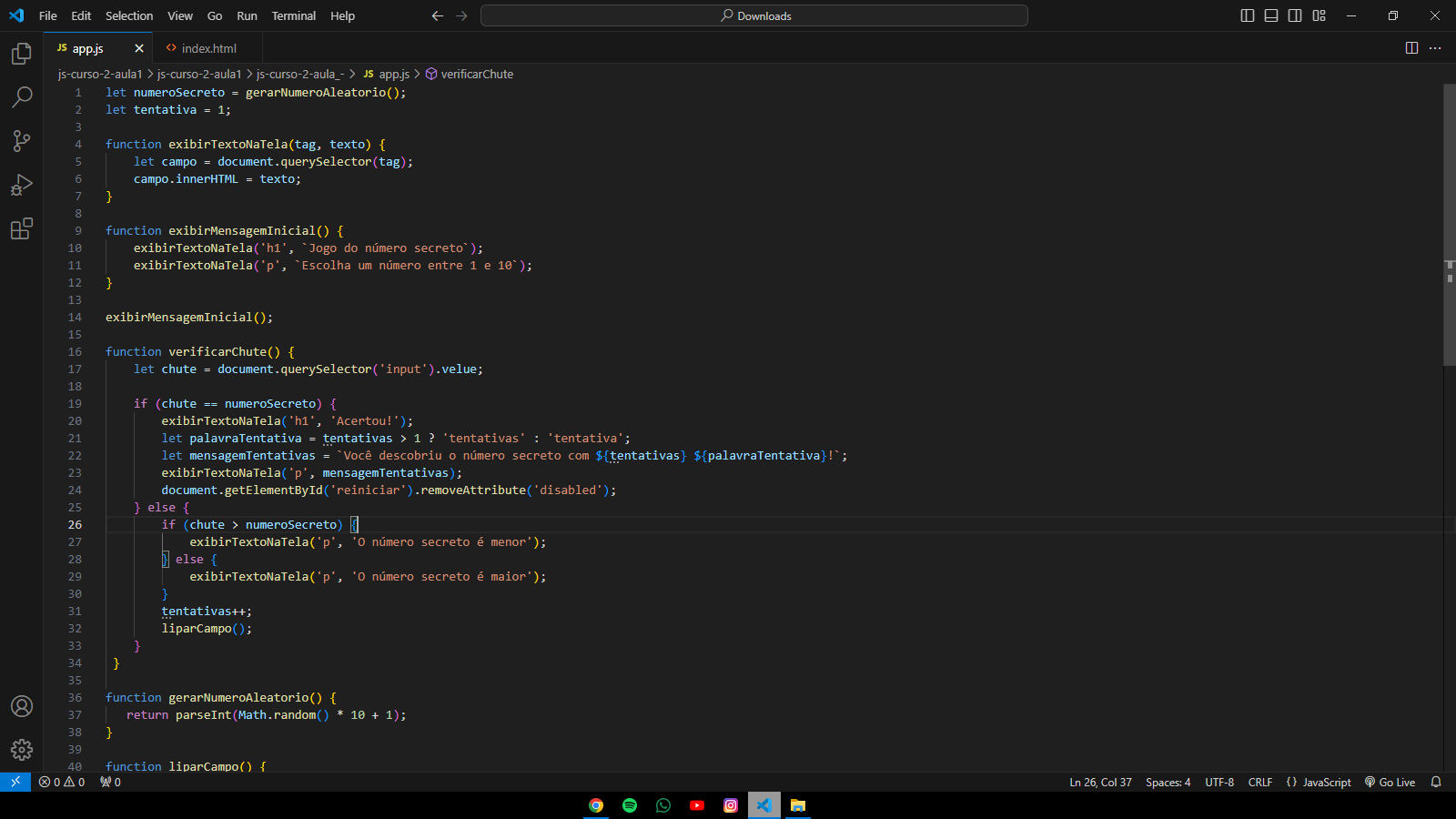Viewport: 1456px width, 819px height.
Task: Open the editor More Actions ellipsis
Action: pyautogui.click(x=1435, y=48)
